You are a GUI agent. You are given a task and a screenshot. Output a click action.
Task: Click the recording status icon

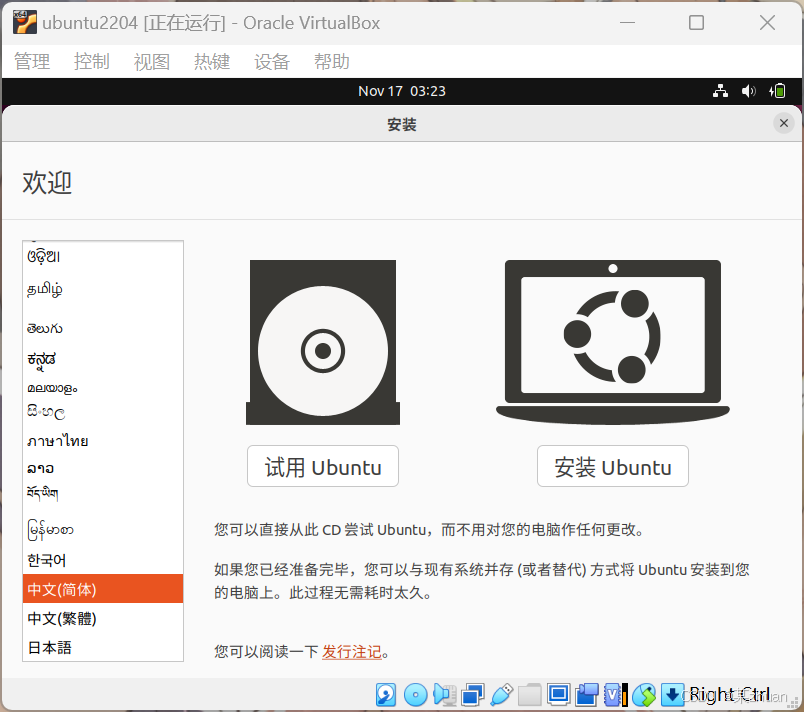pyautogui.click(x=587, y=695)
